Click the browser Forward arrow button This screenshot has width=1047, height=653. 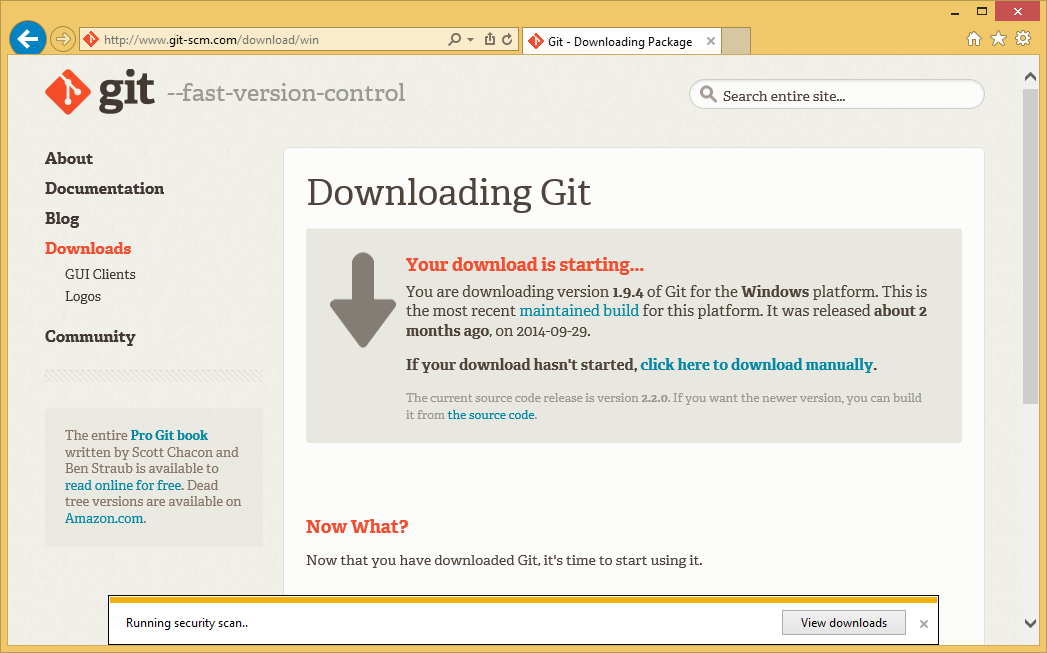[x=63, y=39]
